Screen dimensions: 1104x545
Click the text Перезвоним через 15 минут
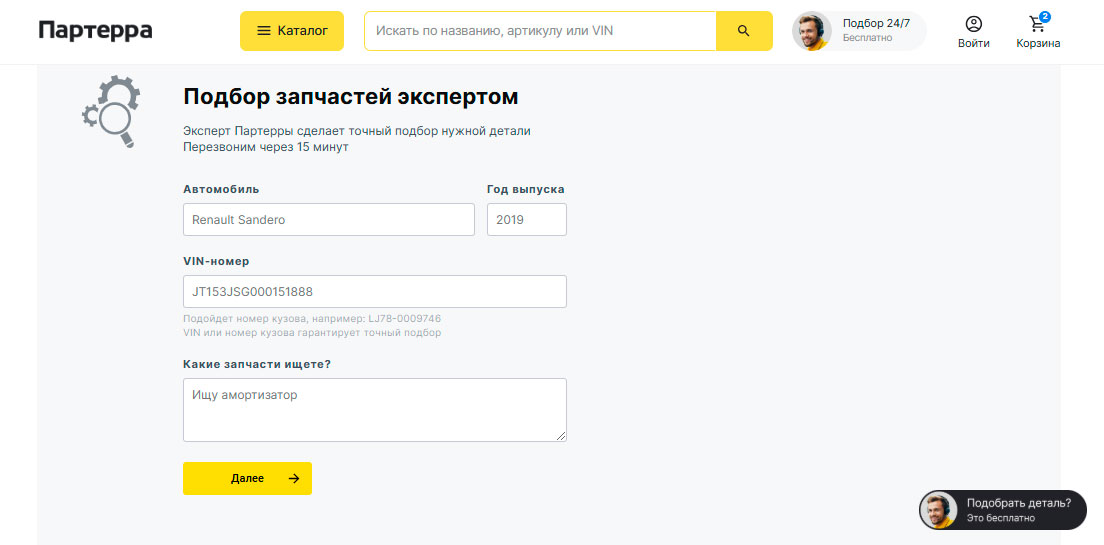[x=266, y=147]
